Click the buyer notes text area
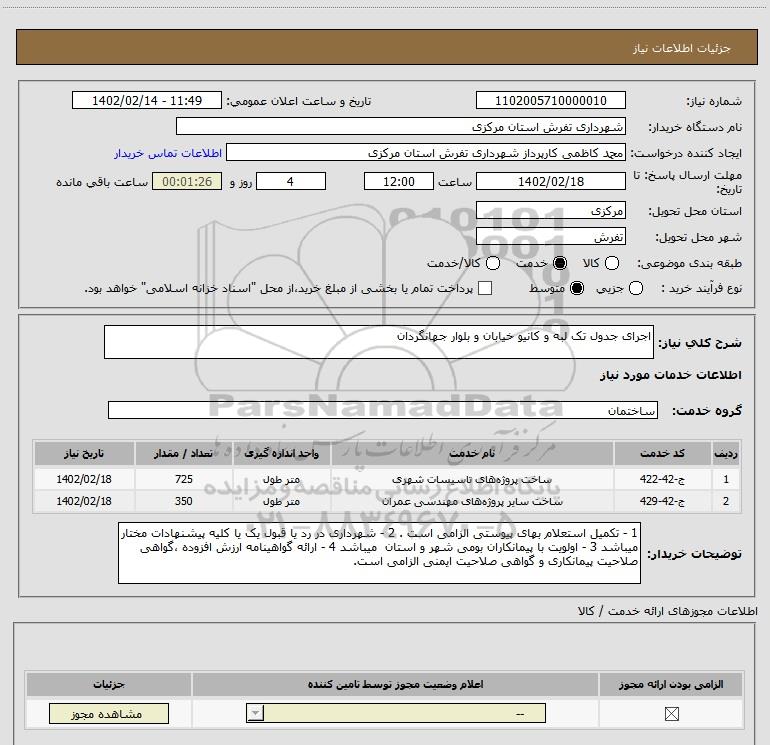770x745 pixels. coord(379,552)
